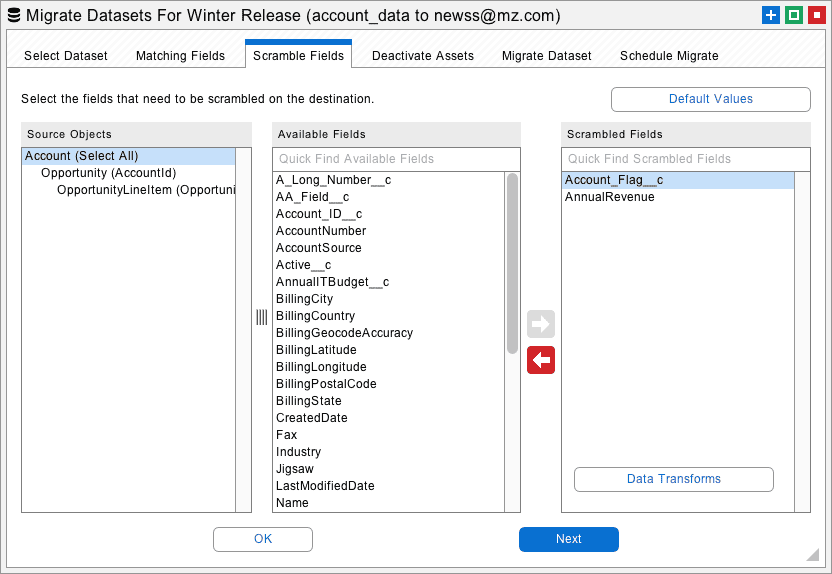Image resolution: width=832 pixels, height=574 pixels.
Task: Select Fax field
Action: point(388,435)
